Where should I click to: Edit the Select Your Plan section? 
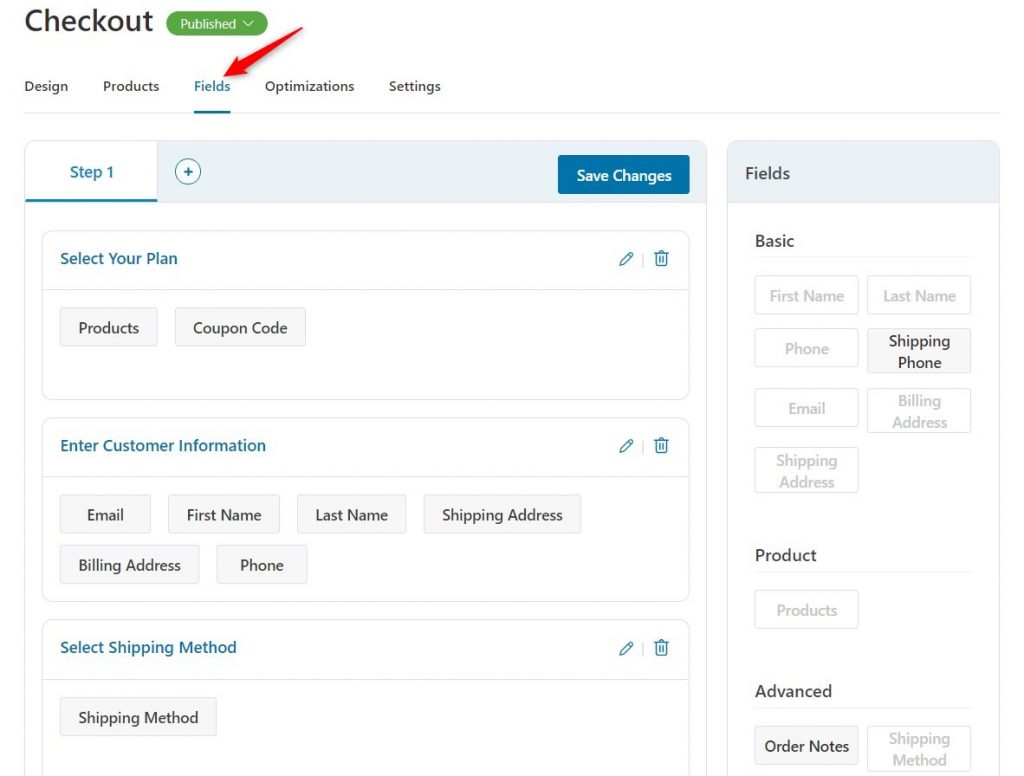pos(626,259)
